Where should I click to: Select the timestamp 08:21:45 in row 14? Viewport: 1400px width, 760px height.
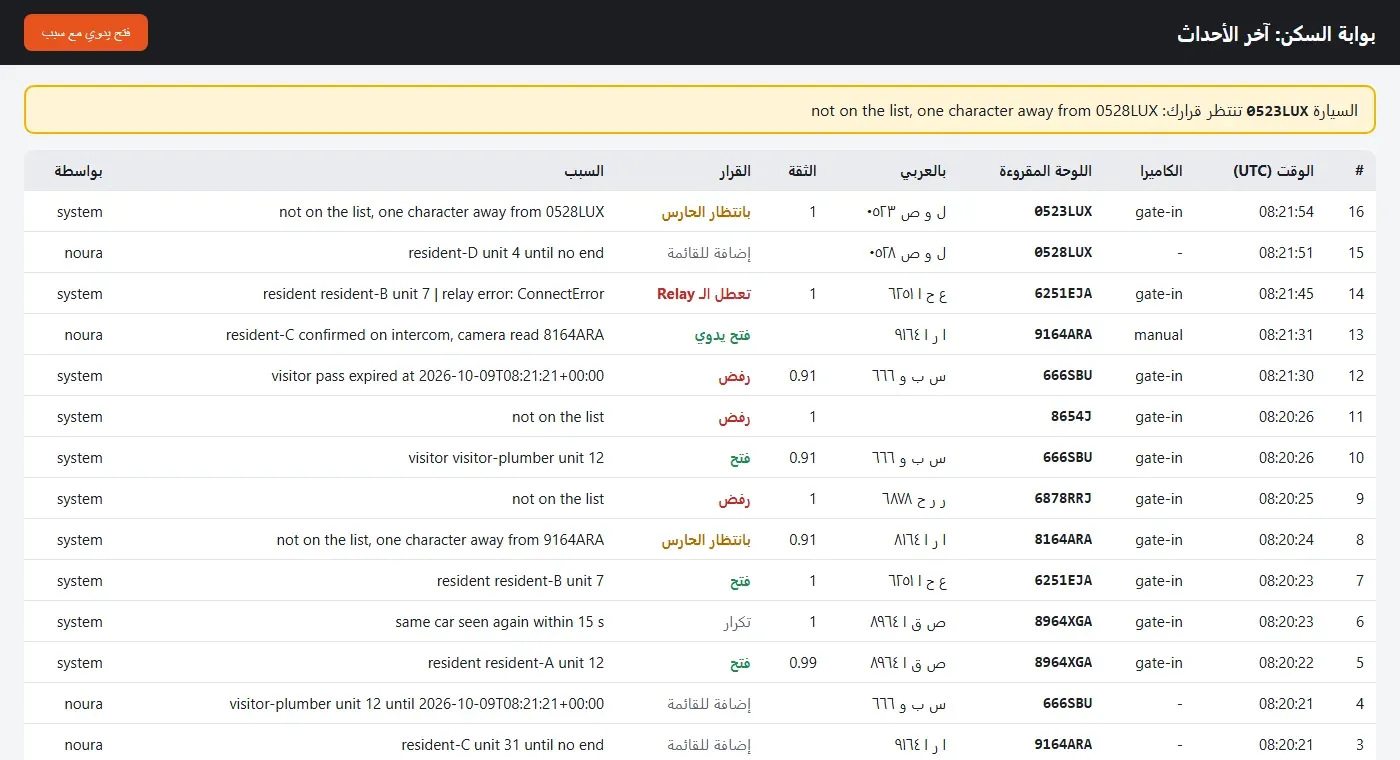1286,294
